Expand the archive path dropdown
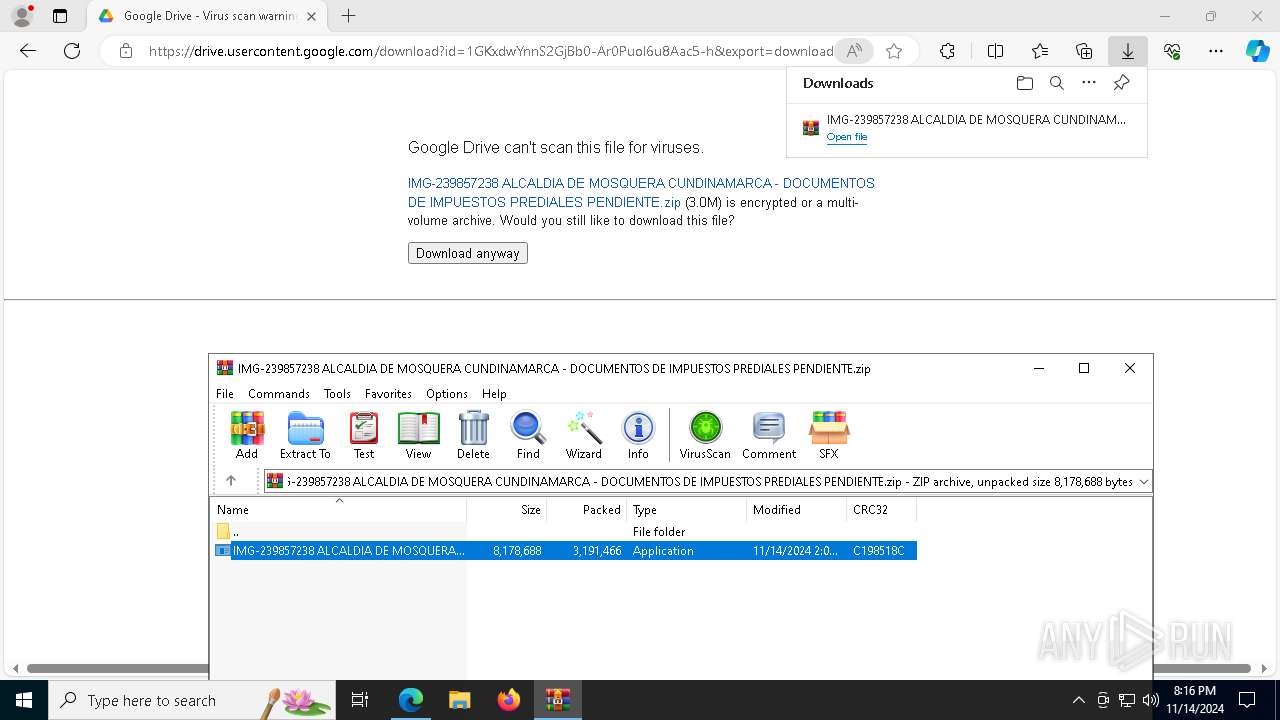This screenshot has height=720, width=1280. pos(1144,482)
